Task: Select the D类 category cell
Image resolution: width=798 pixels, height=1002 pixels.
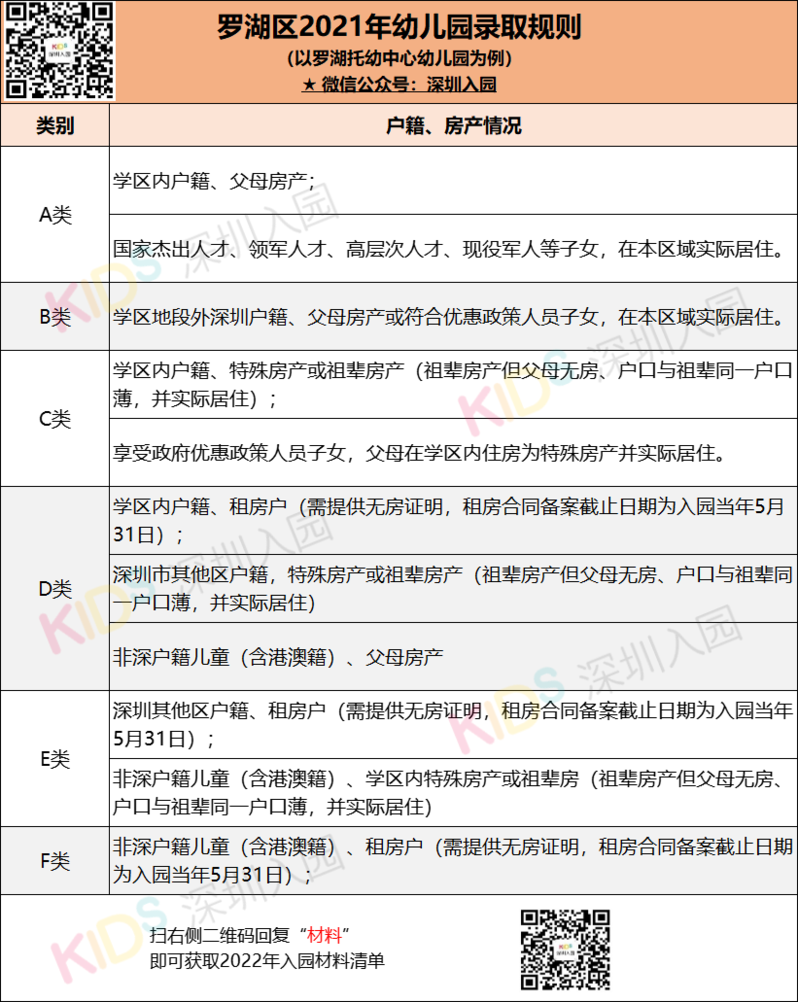Action: tap(55, 589)
